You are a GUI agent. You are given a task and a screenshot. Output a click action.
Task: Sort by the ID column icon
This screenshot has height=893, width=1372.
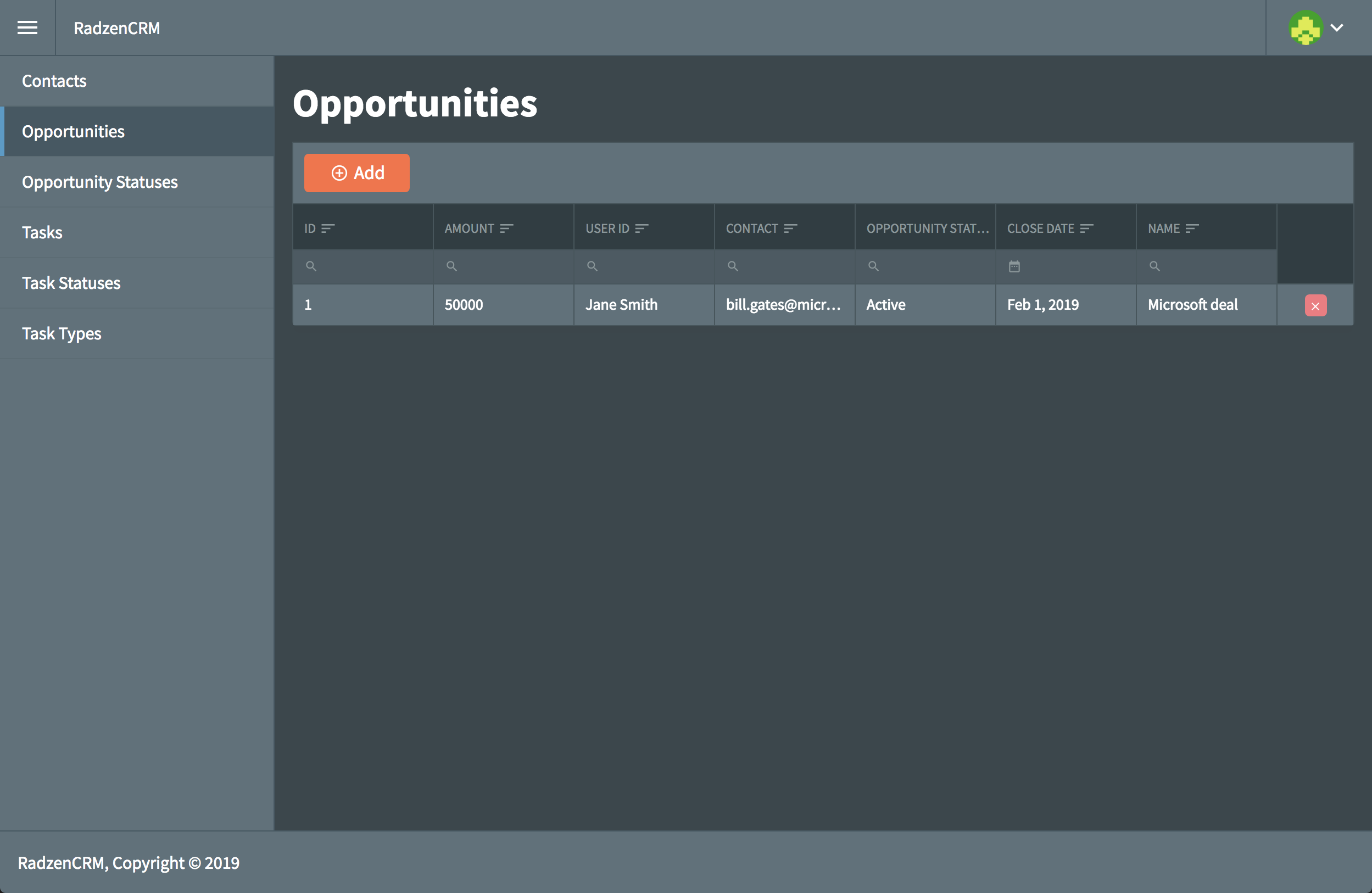328,228
